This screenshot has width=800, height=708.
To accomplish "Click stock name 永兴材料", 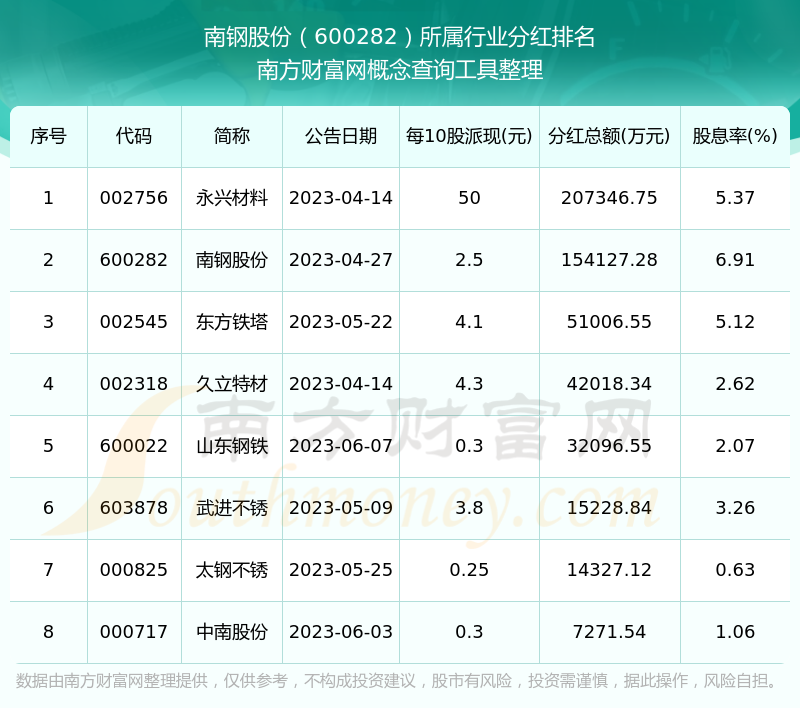I will 231,198.
